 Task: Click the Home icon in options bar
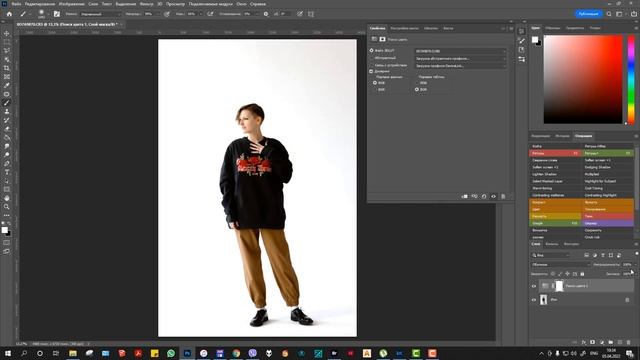pyautogui.click(x=9, y=14)
